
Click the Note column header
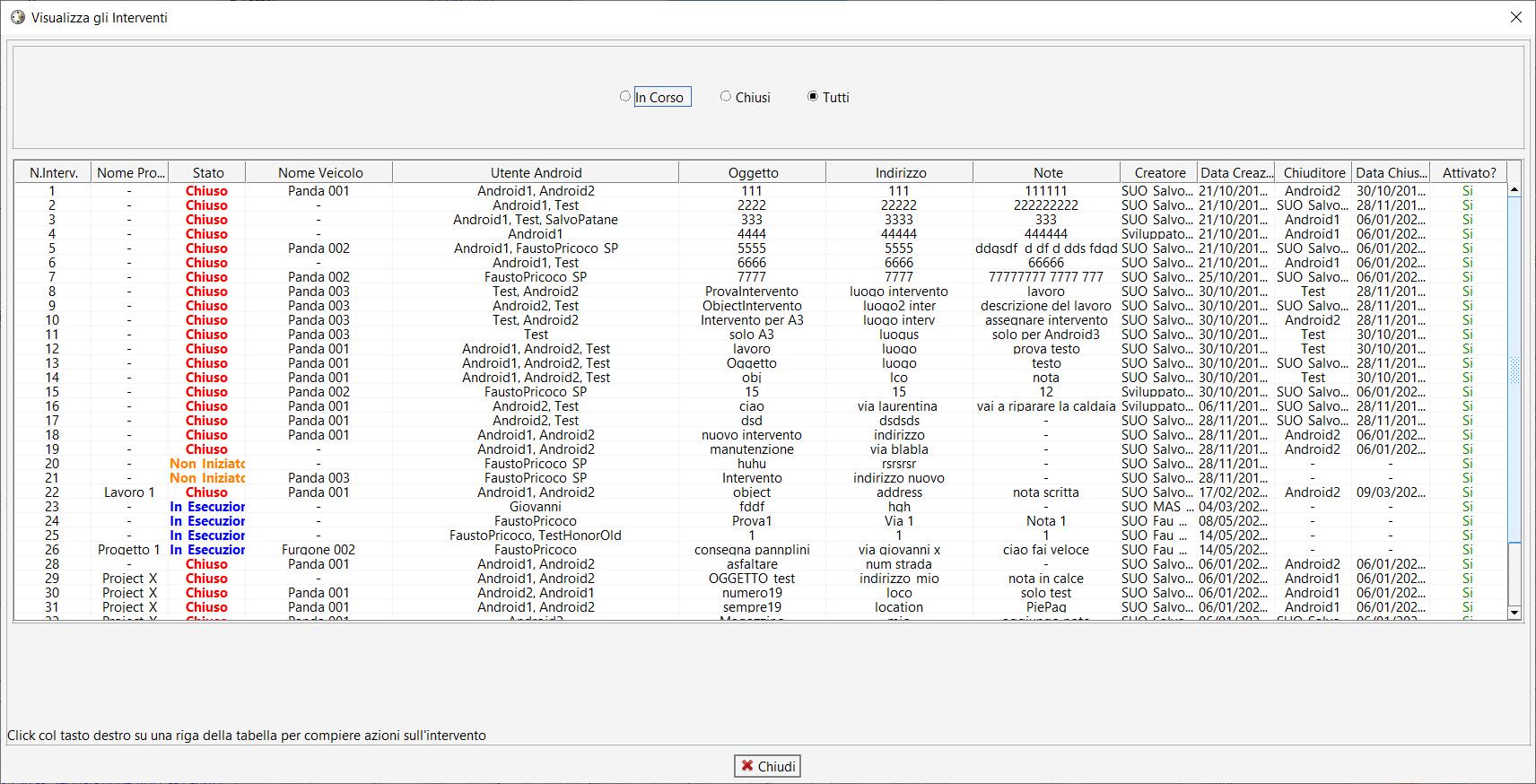pos(1047,172)
